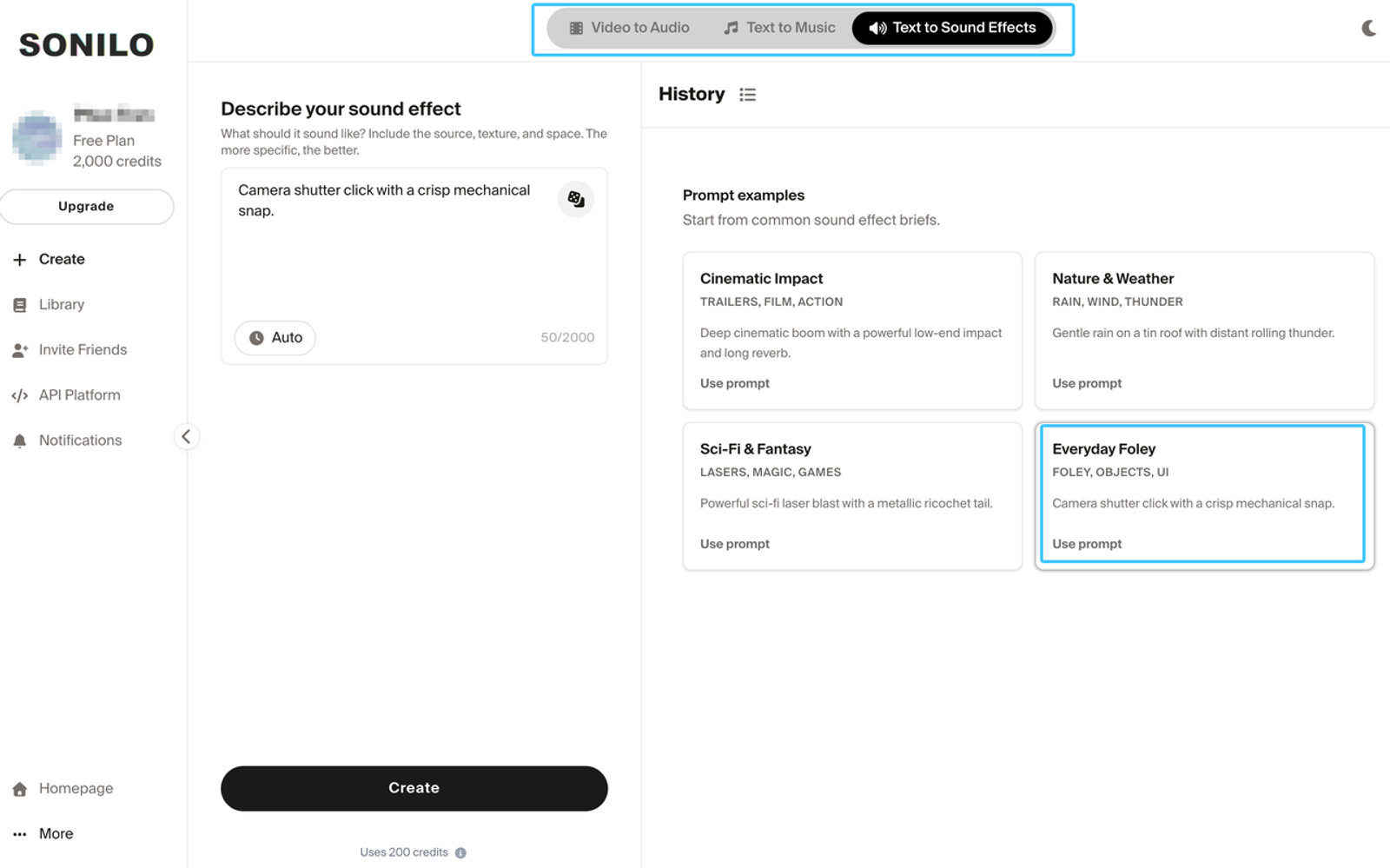Click the Gentle rain on a tin roof text
This screenshot has height=868, width=1390.
(x=1193, y=333)
